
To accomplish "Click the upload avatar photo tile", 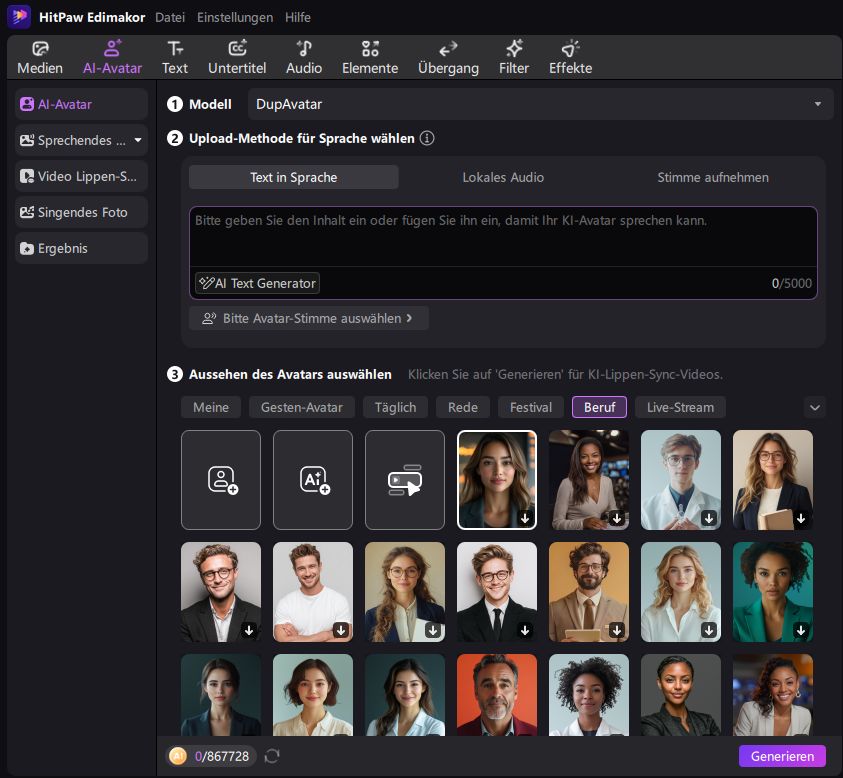I will click(x=221, y=480).
